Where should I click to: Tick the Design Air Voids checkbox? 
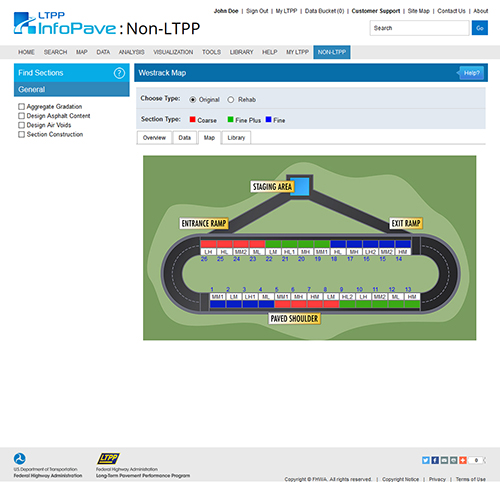[21, 125]
